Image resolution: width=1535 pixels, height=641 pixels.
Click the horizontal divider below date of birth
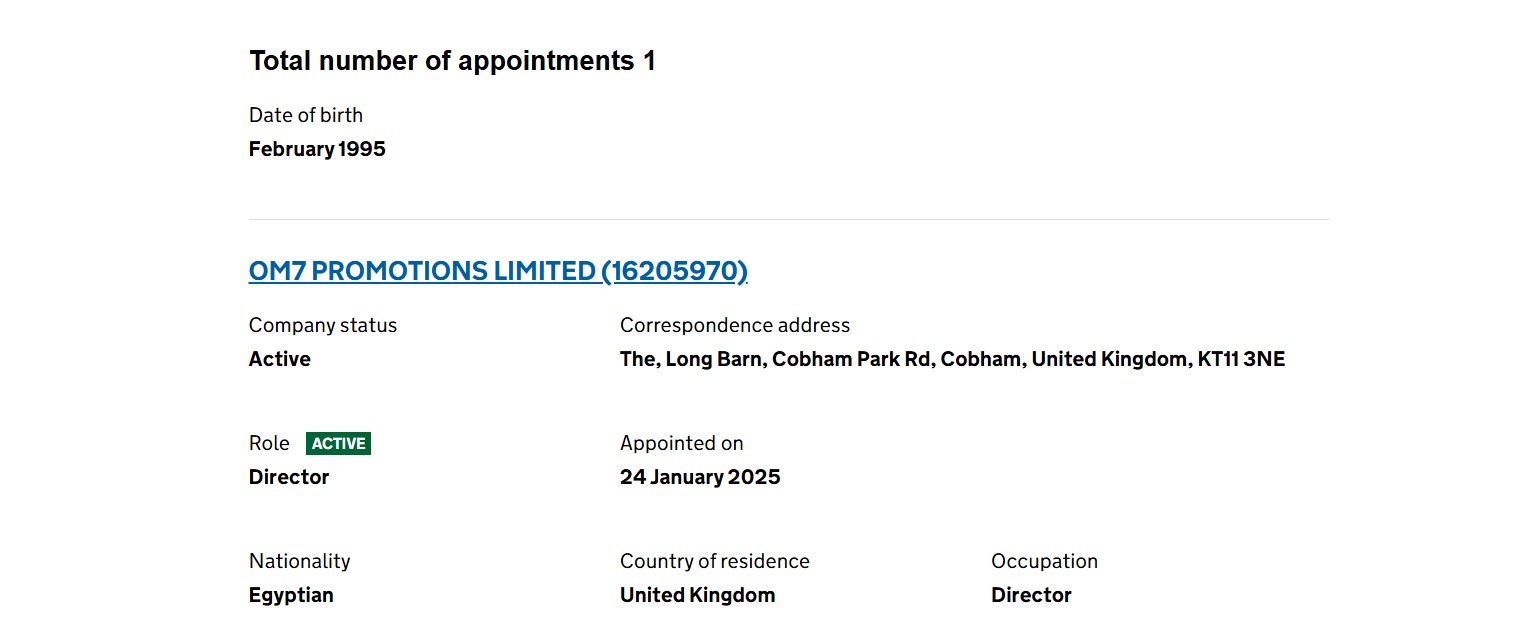(x=789, y=219)
